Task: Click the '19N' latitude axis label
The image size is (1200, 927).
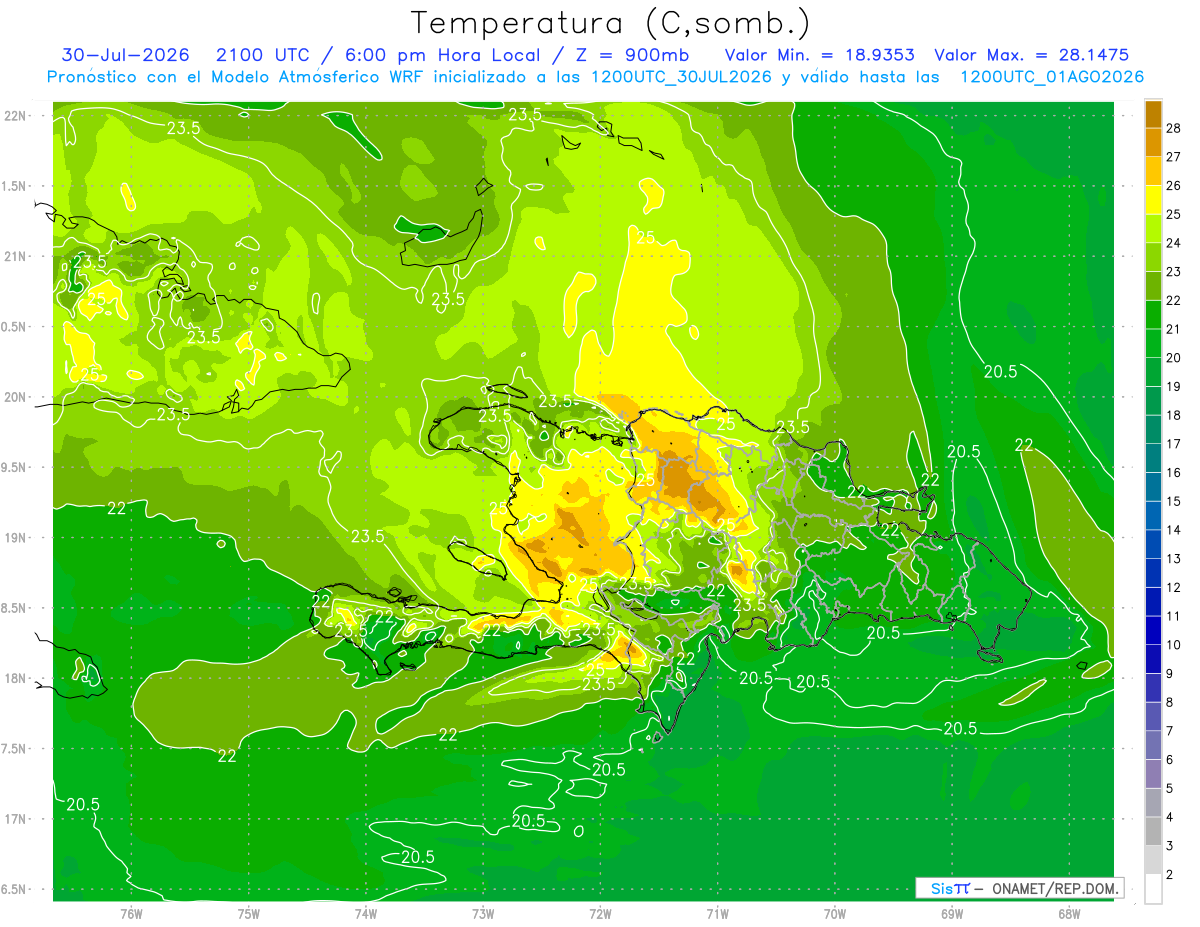Action: tap(15, 538)
